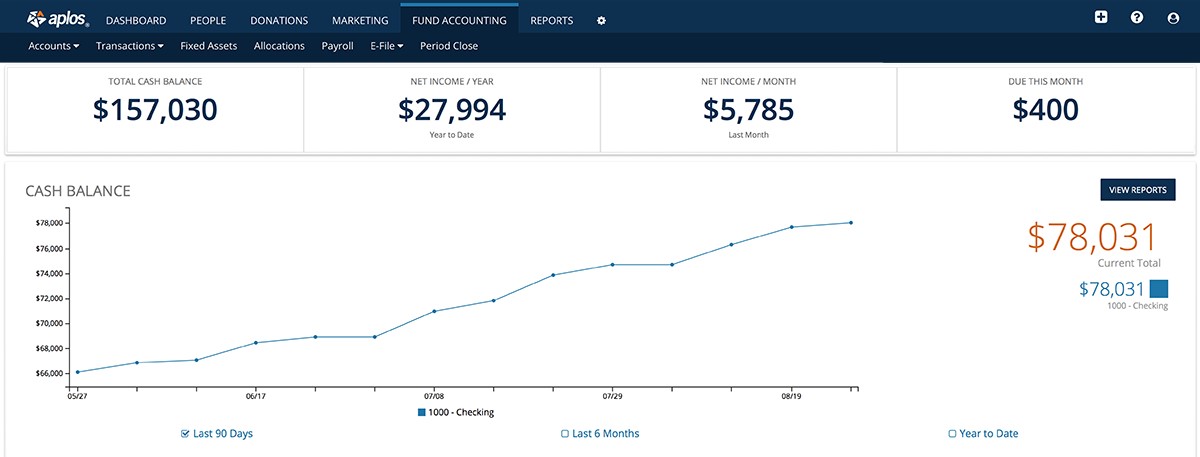
Task: Open the Payroll submenu item
Action: [337, 46]
